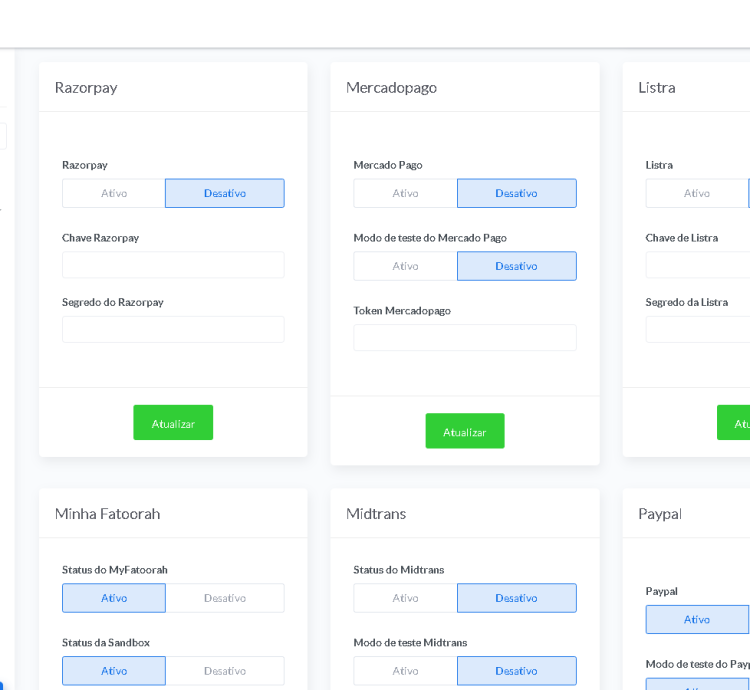
Task: Activate Listra using its Ativo option
Action: point(697,193)
